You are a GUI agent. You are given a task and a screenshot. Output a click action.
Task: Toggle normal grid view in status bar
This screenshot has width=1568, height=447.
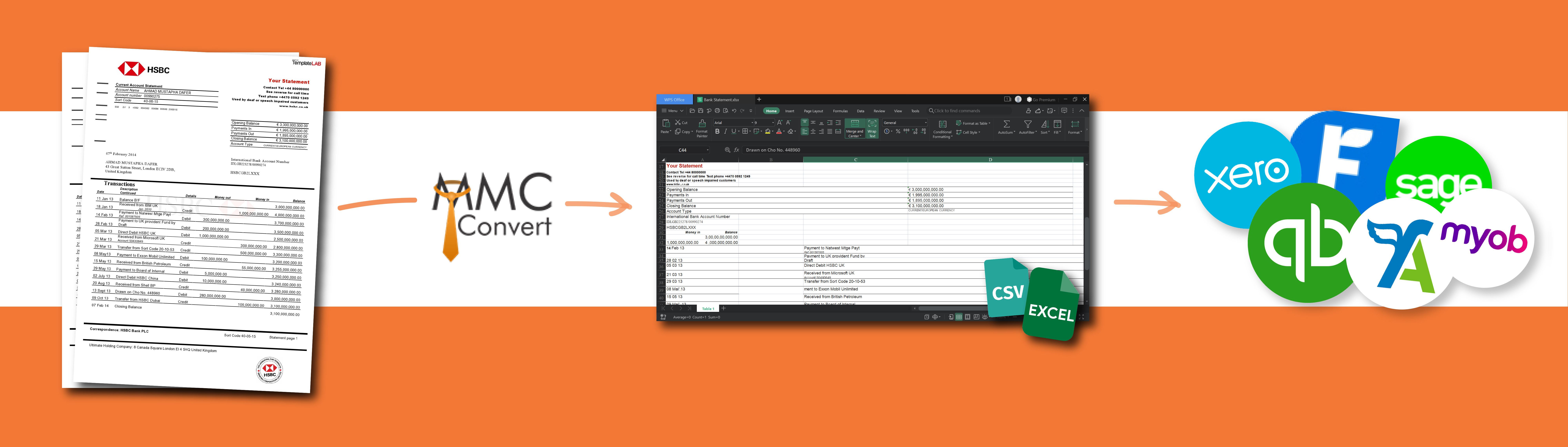pyautogui.click(x=959, y=317)
